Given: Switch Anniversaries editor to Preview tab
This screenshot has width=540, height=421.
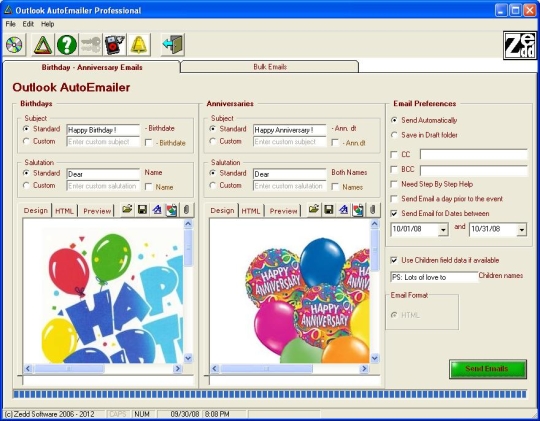Looking at the screenshot, I should [283, 211].
